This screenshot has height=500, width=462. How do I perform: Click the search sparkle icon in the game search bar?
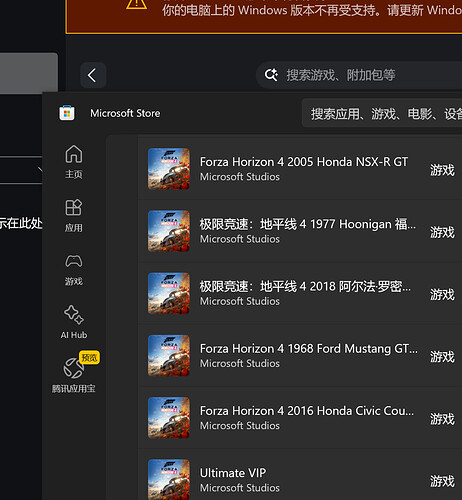[x=271, y=75]
